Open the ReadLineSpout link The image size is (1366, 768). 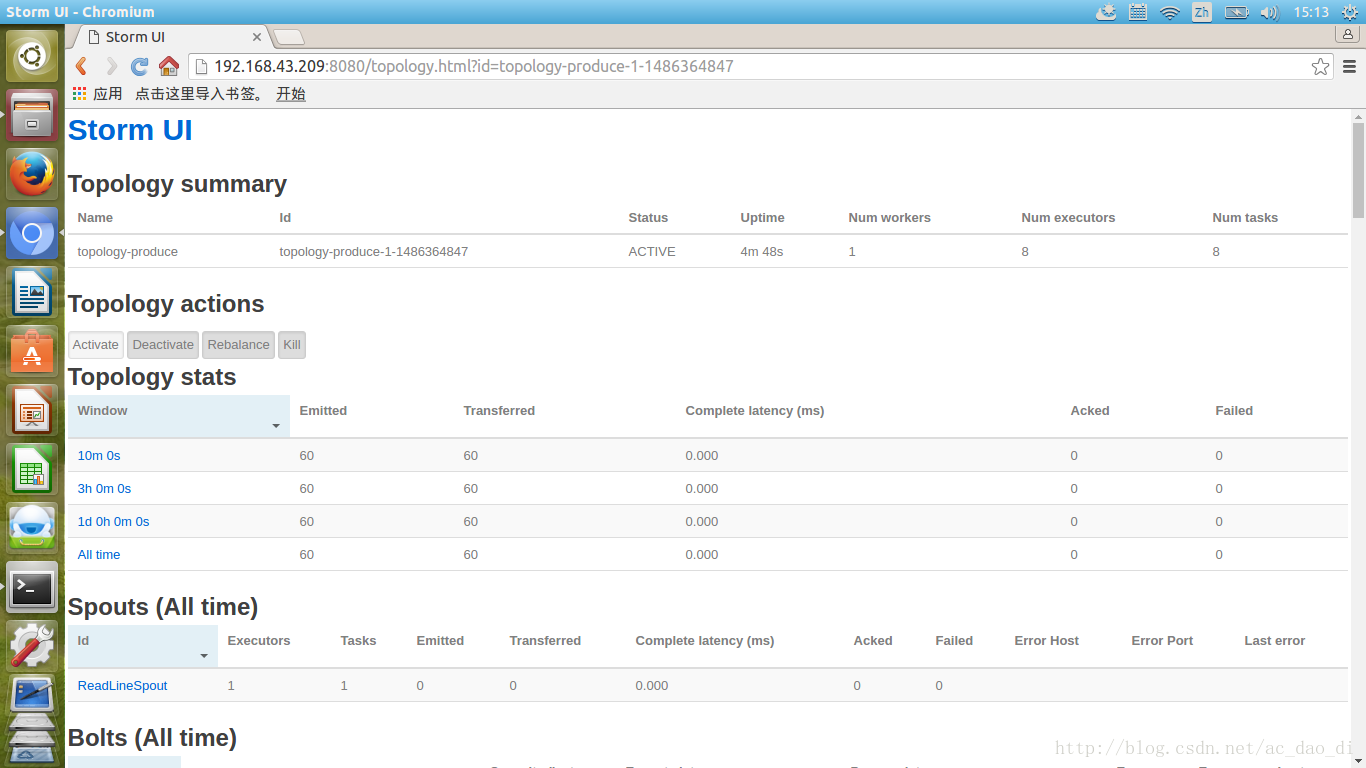pos(123,685)
